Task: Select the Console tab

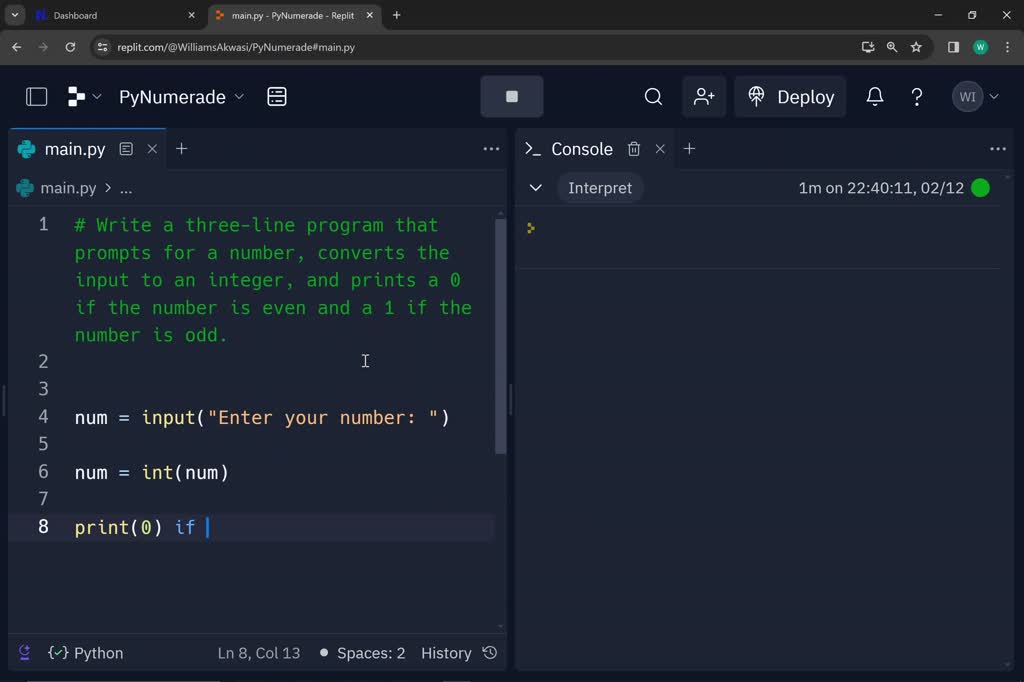Action: (581, 149)
